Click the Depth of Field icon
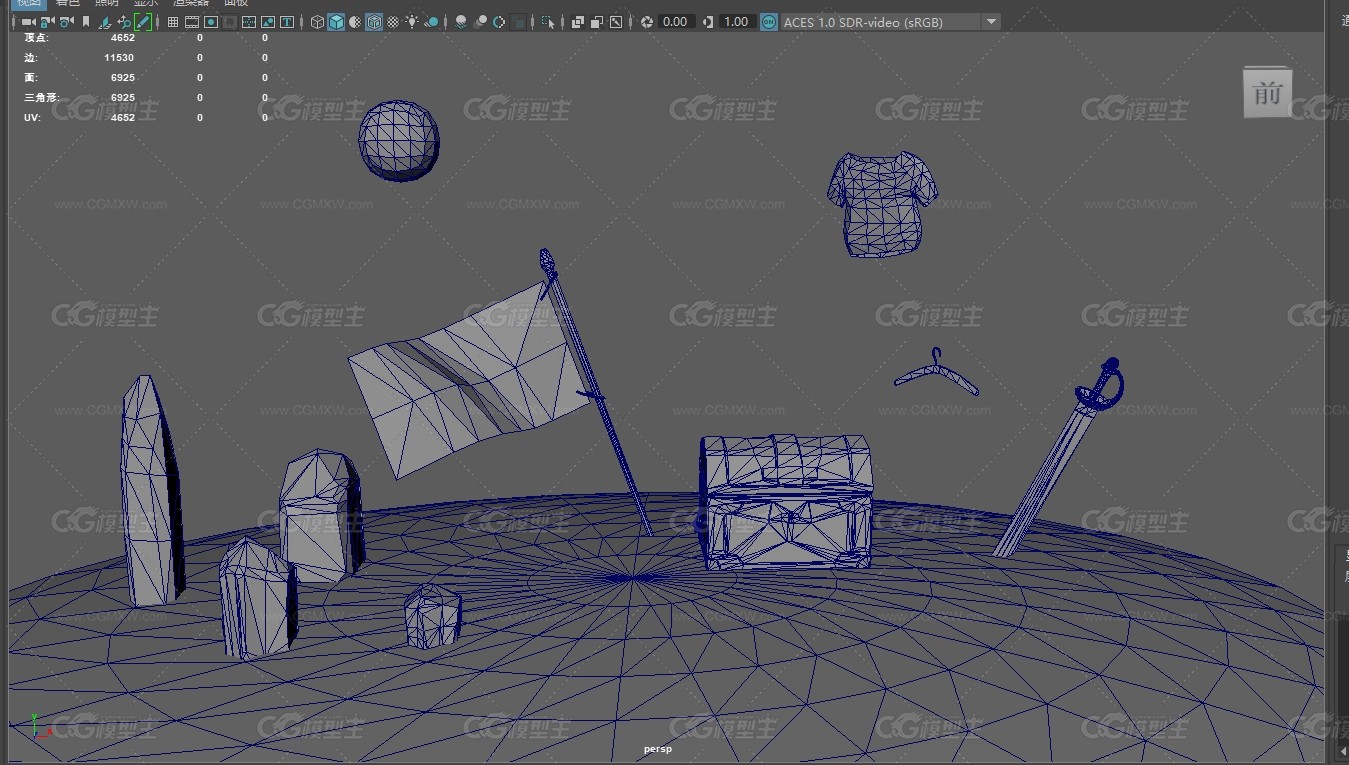The height and width of the screenshot is (765, 1349). tap(518, 21)
